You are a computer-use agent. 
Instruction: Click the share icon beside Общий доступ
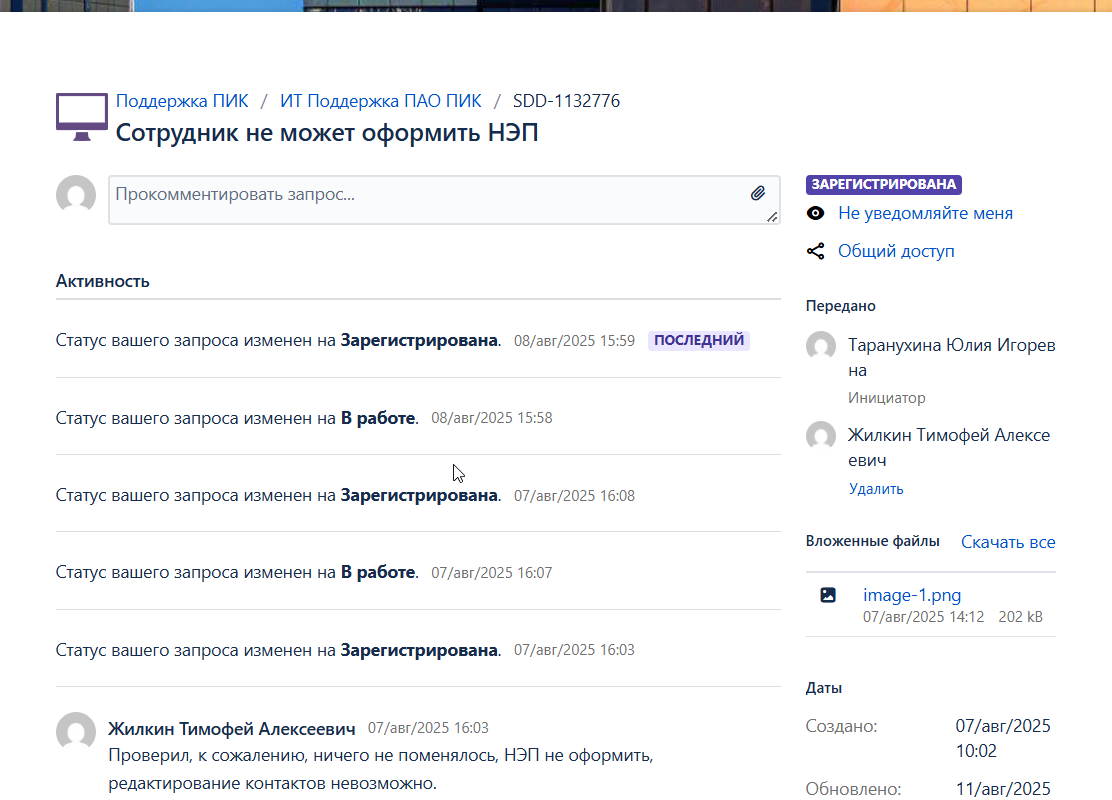tap(816, 251)
